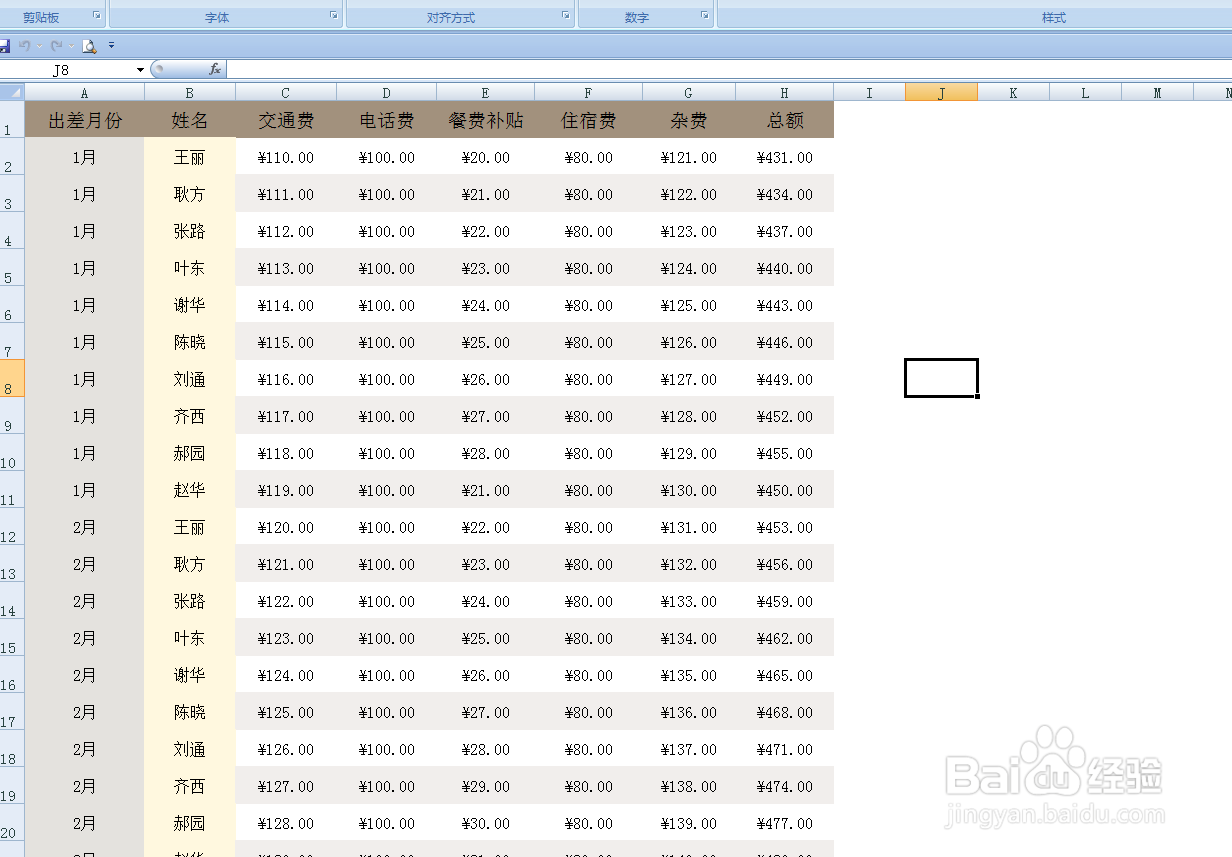Select column G header
Image resolution: width=1232 pixels, height=857 pixels.
689,93
